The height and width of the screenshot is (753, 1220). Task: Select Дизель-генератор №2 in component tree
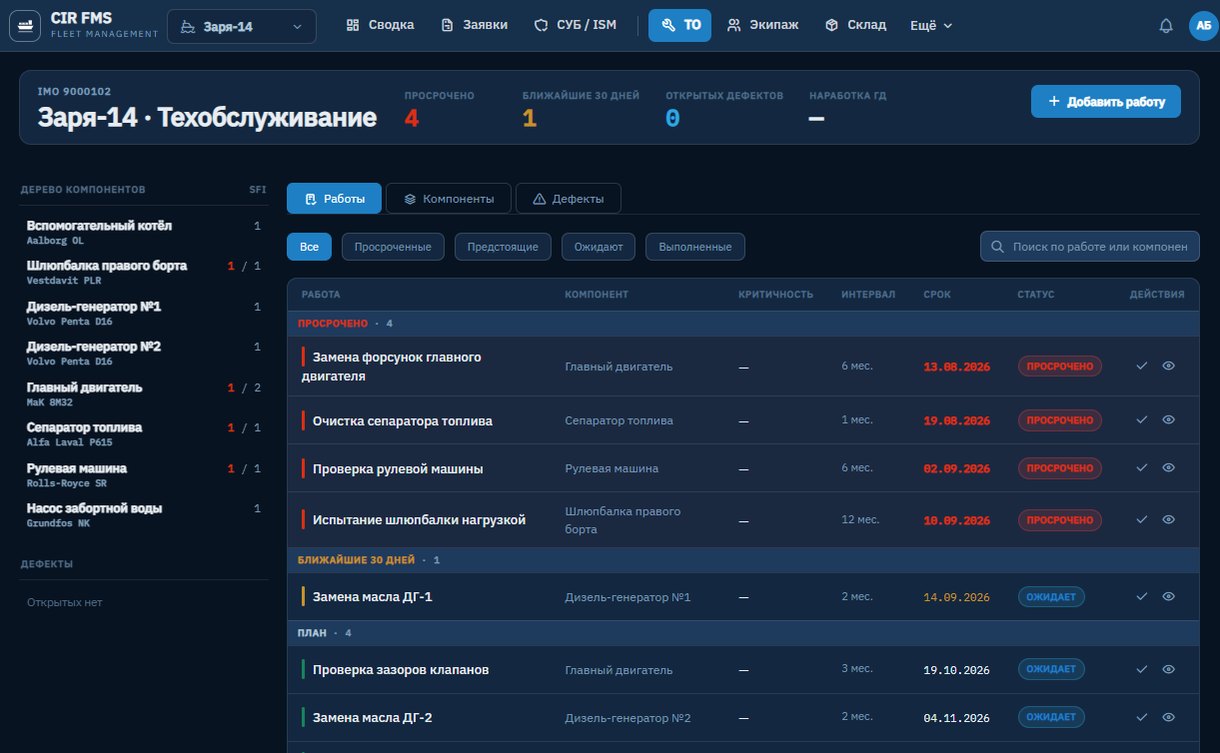coord(143,352)
